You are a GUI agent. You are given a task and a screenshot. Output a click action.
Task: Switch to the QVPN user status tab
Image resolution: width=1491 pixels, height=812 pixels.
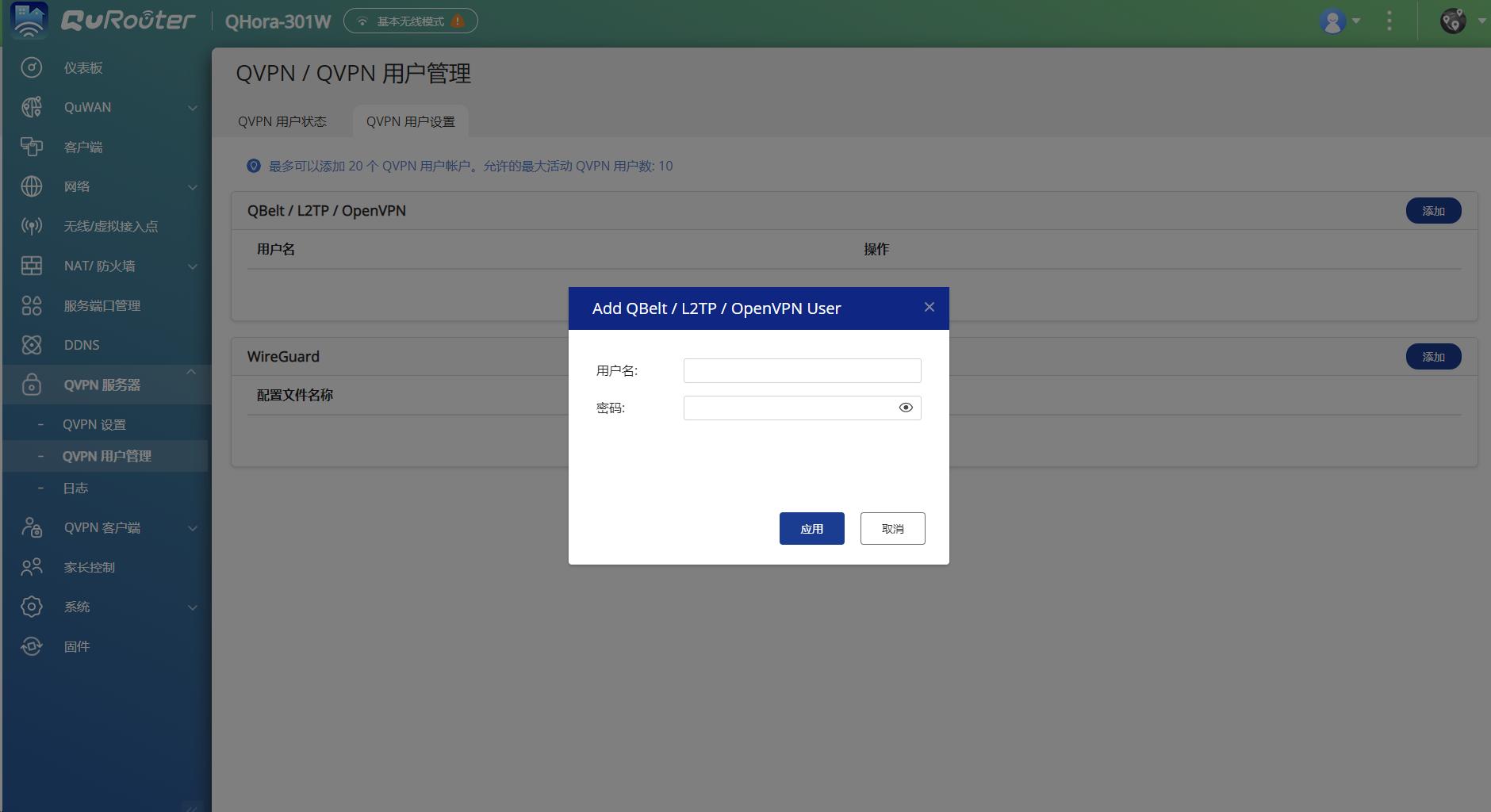pos(282,121)
